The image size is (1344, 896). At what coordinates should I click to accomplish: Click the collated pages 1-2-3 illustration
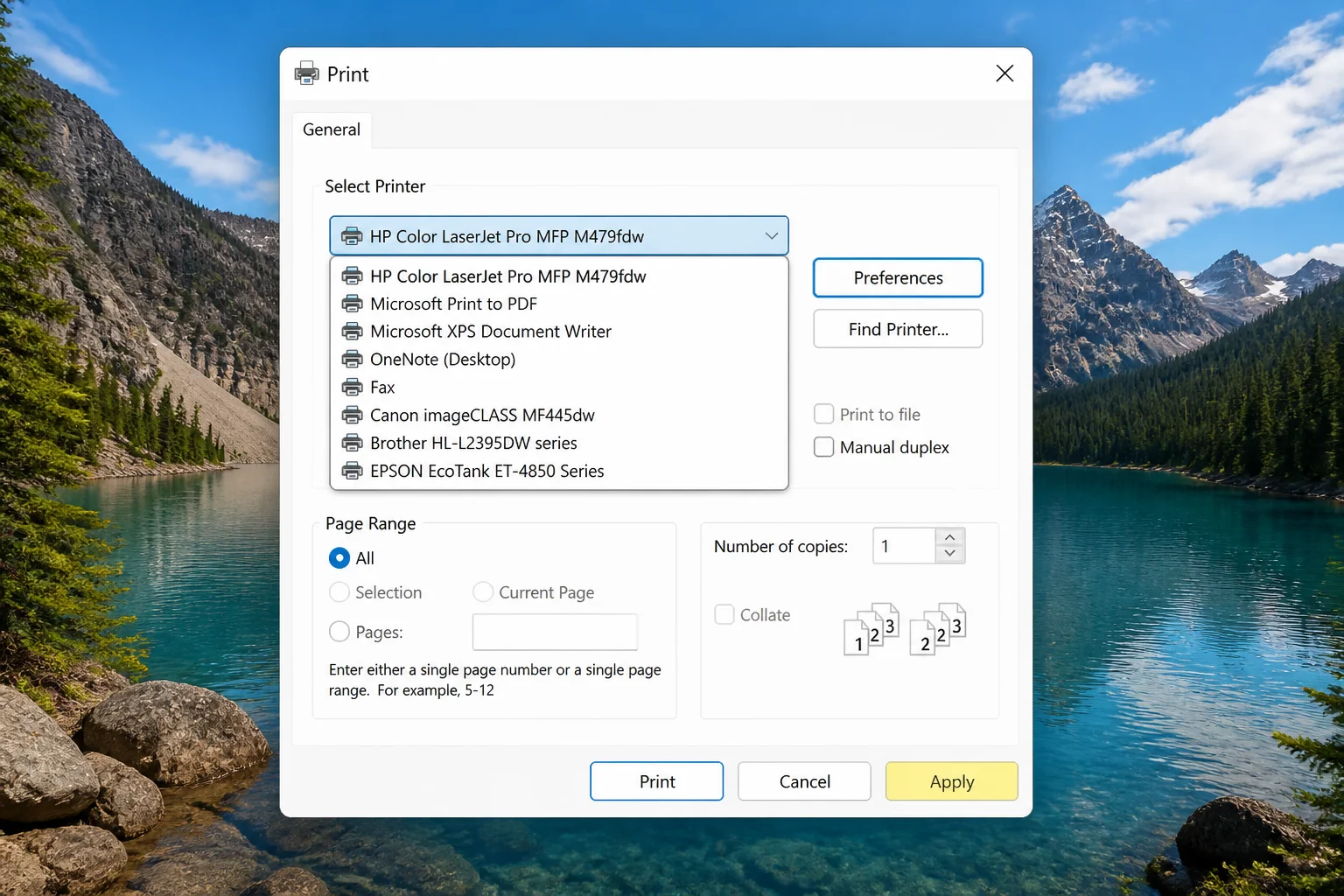[x=871, y=629]
